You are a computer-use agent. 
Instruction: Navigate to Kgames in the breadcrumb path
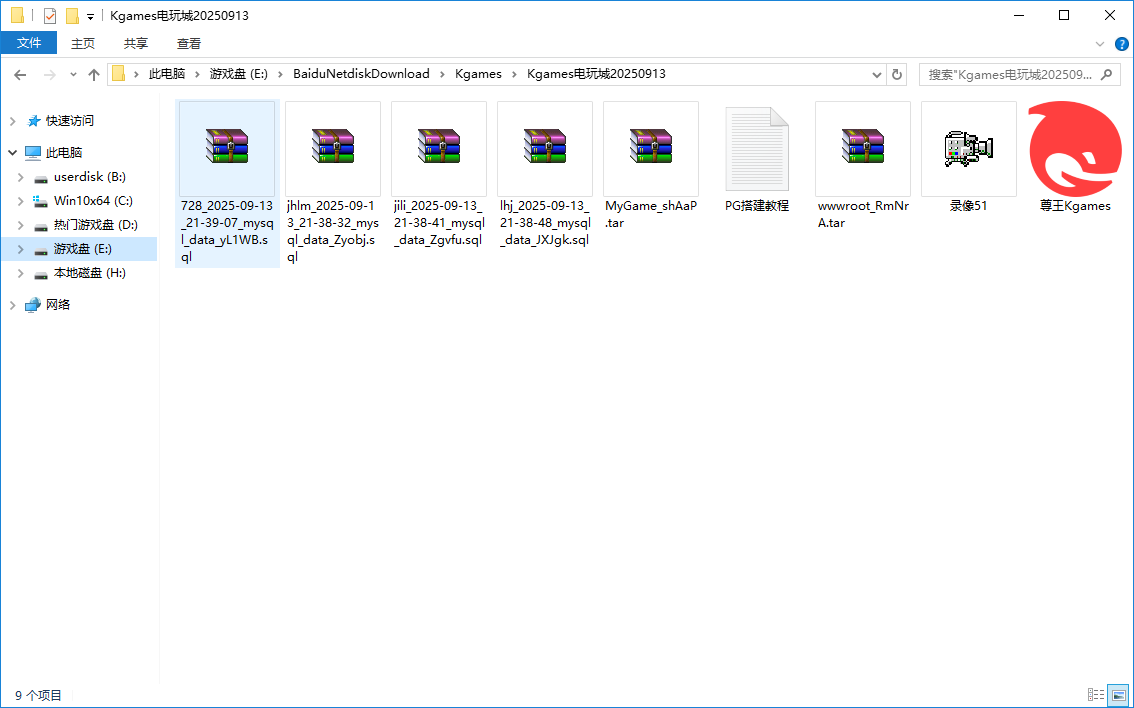(478, 74)
